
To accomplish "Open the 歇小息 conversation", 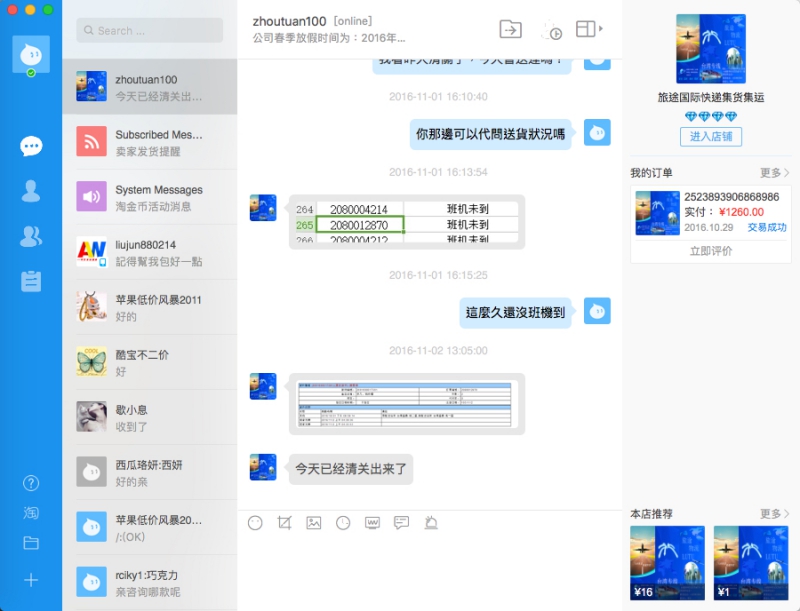I will click(149, 417).
